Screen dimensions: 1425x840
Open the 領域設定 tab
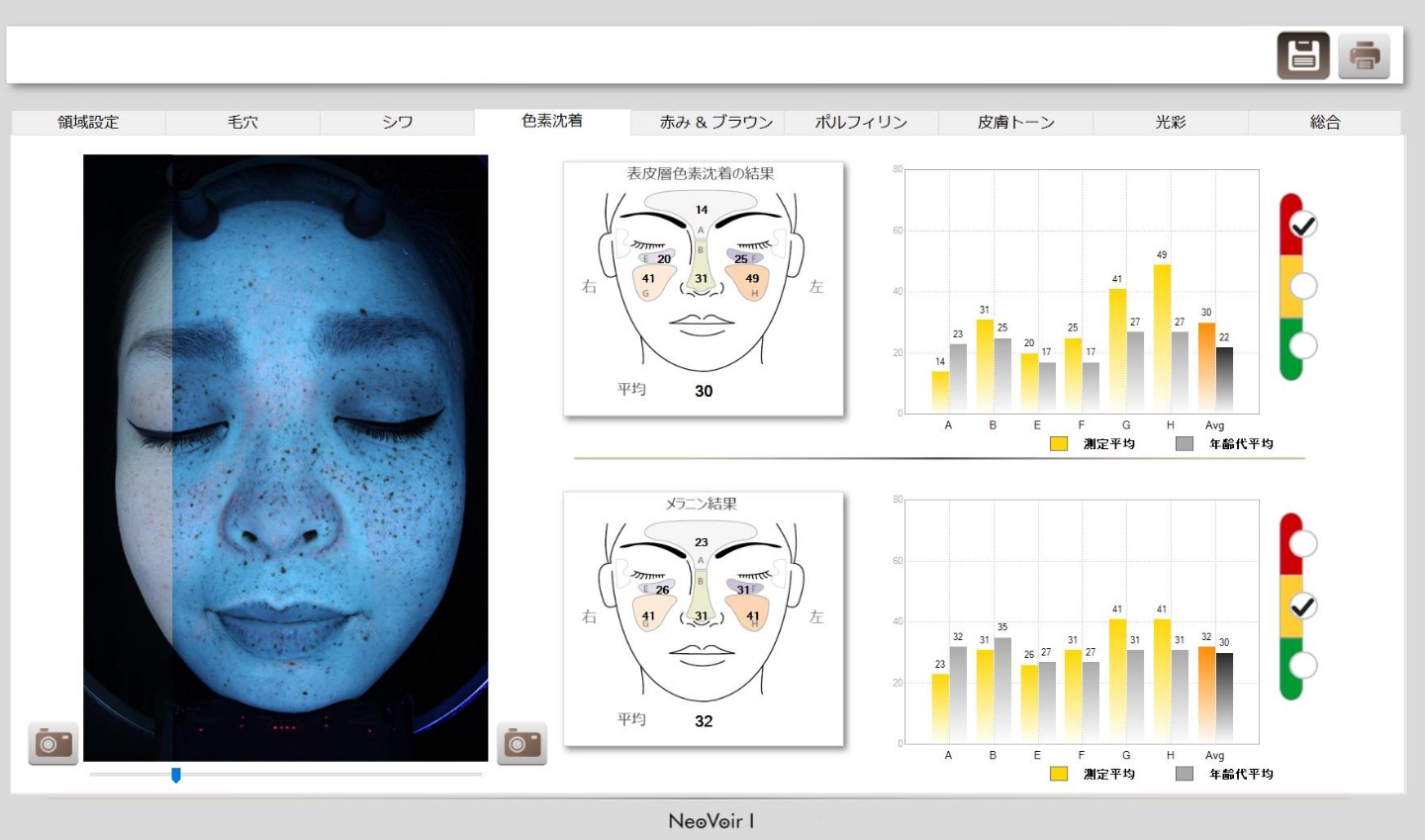(88, 123)
